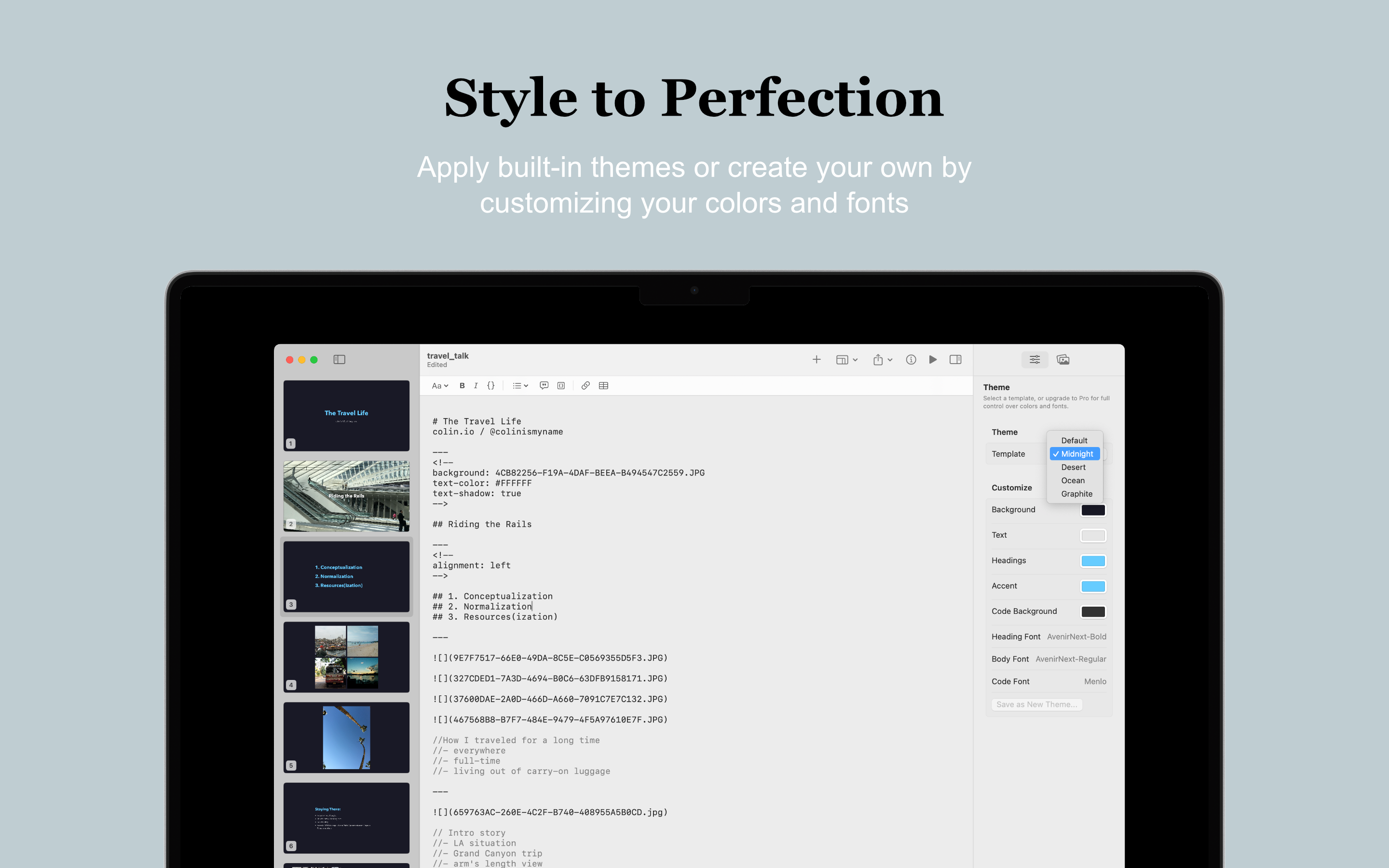
Task: Insert a table from the toolbar
Action: [x=603, y=385]
